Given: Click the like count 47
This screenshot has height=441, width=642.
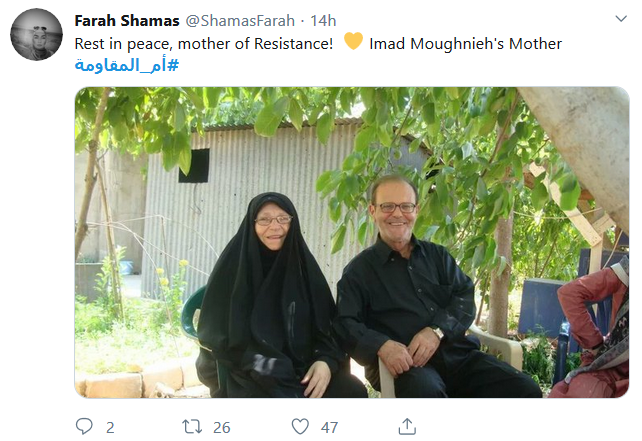Looking at the screenshot, I should (329, 428).
